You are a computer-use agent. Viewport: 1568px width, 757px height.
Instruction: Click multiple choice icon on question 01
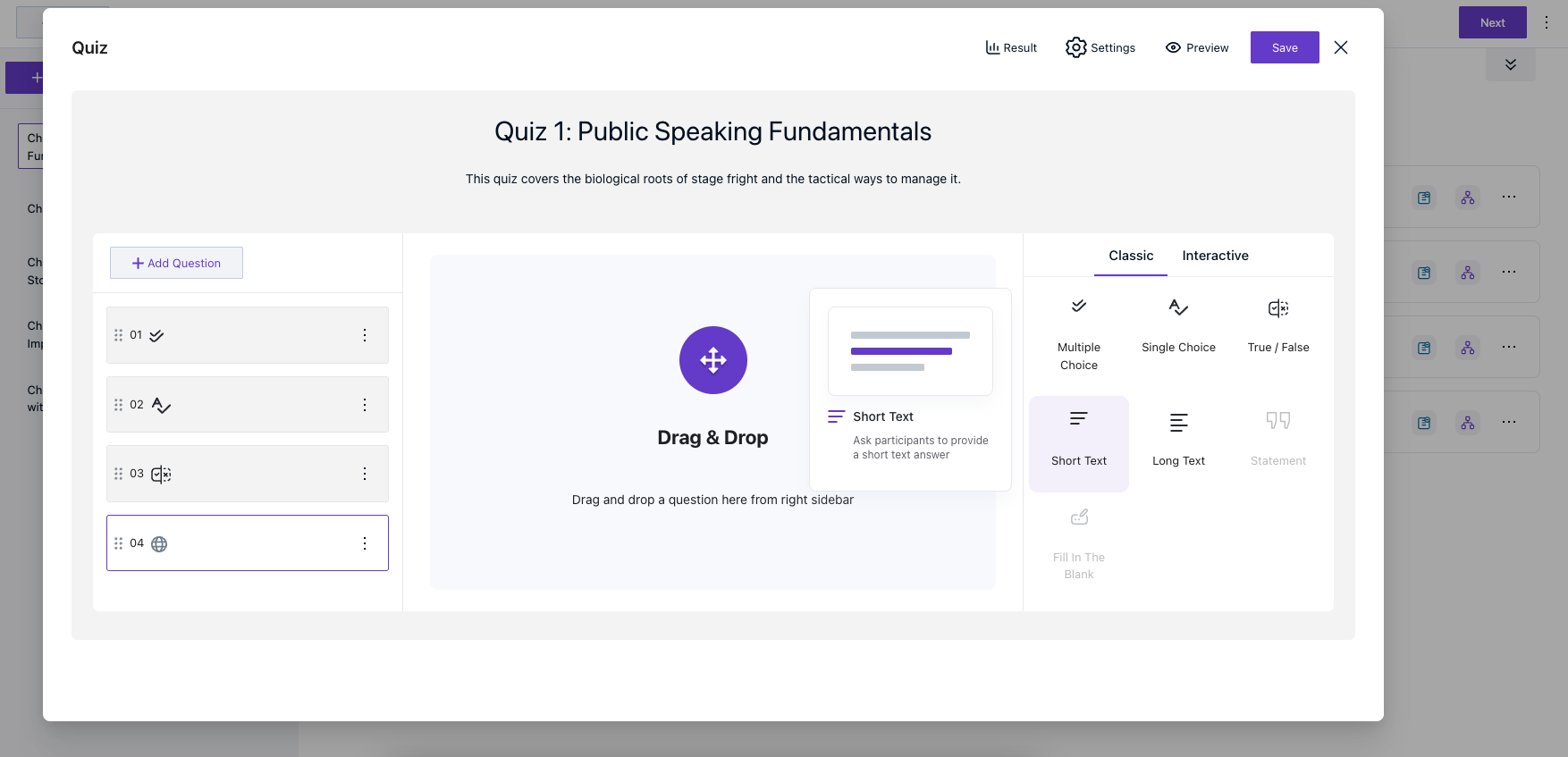pyautogui.click(x=156, y=336)
